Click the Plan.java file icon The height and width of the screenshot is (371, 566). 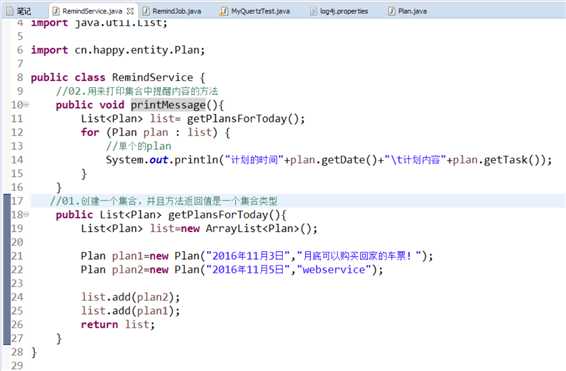click(x=391, y=11)
